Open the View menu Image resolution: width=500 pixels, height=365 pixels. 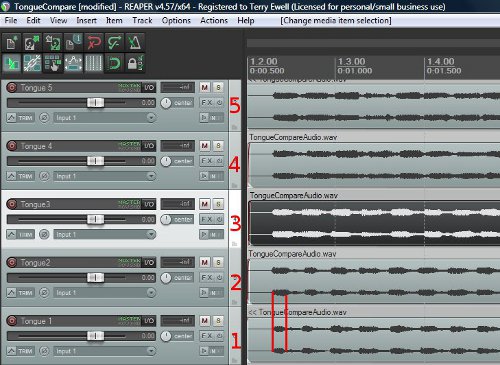[58, 21]
